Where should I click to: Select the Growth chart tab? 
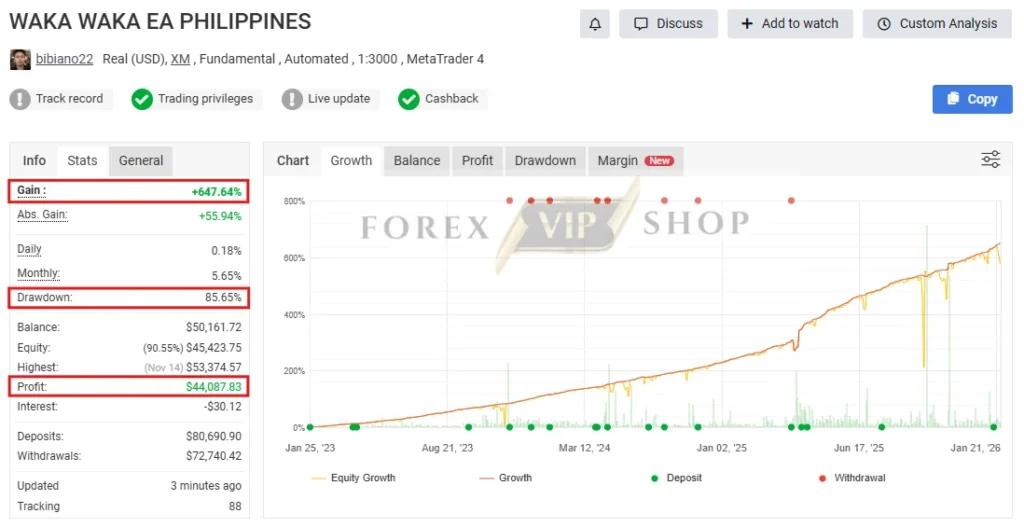click(x=351, y=161)
